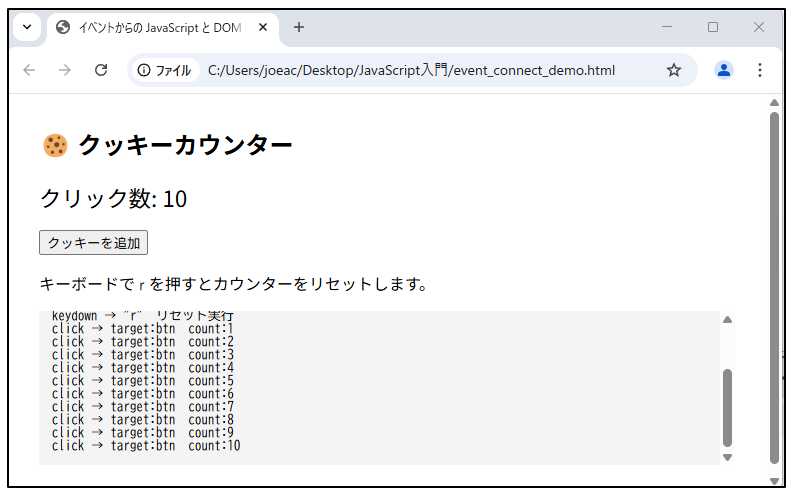This screenshot has width=791, height=496.
Task: Click the event log scrollbar thumb
Action: (x=727, y=406)
